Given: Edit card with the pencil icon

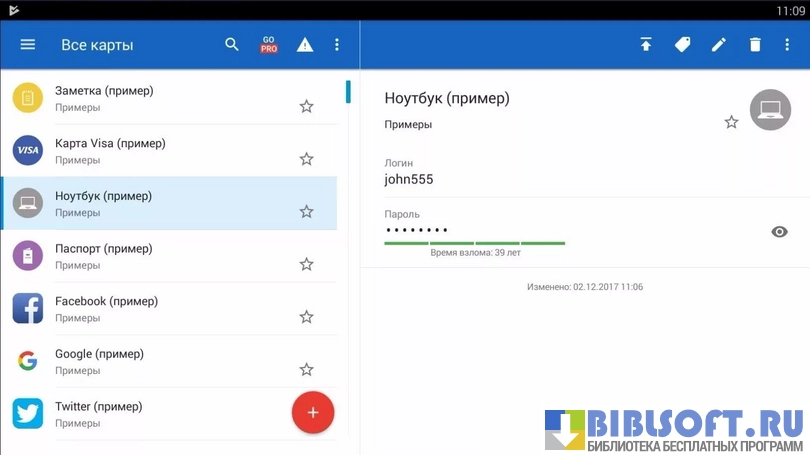Looking at the screenshot, I should pos(718,45).
